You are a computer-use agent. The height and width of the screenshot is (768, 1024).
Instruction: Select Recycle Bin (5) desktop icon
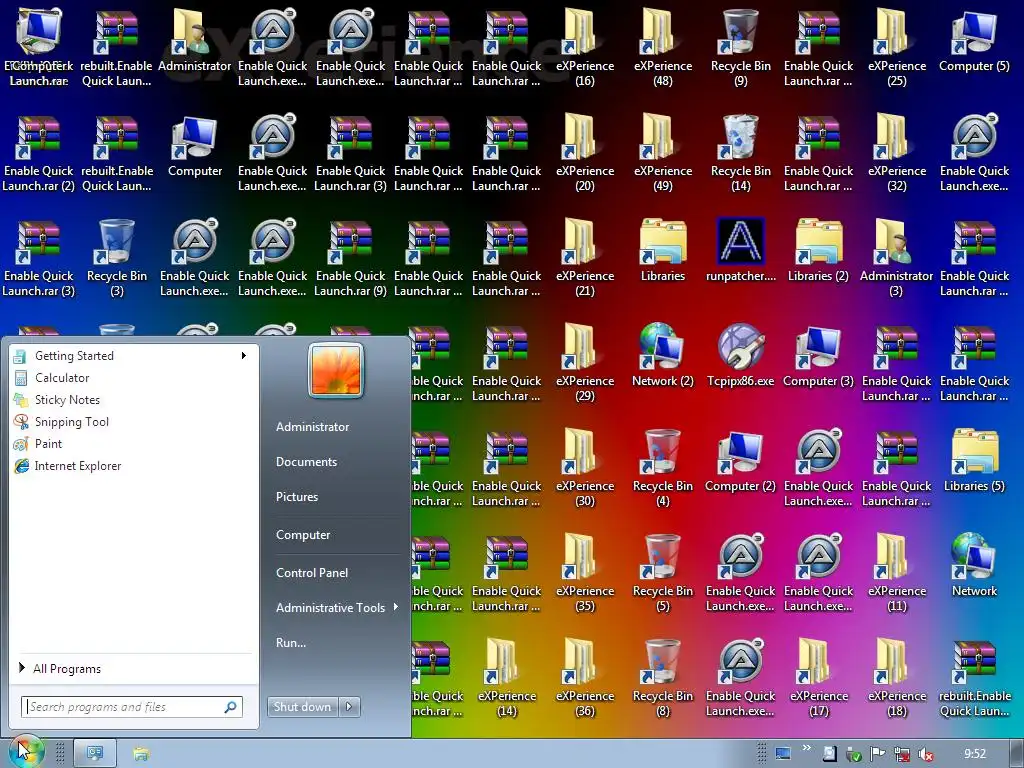tap(663, 574)
